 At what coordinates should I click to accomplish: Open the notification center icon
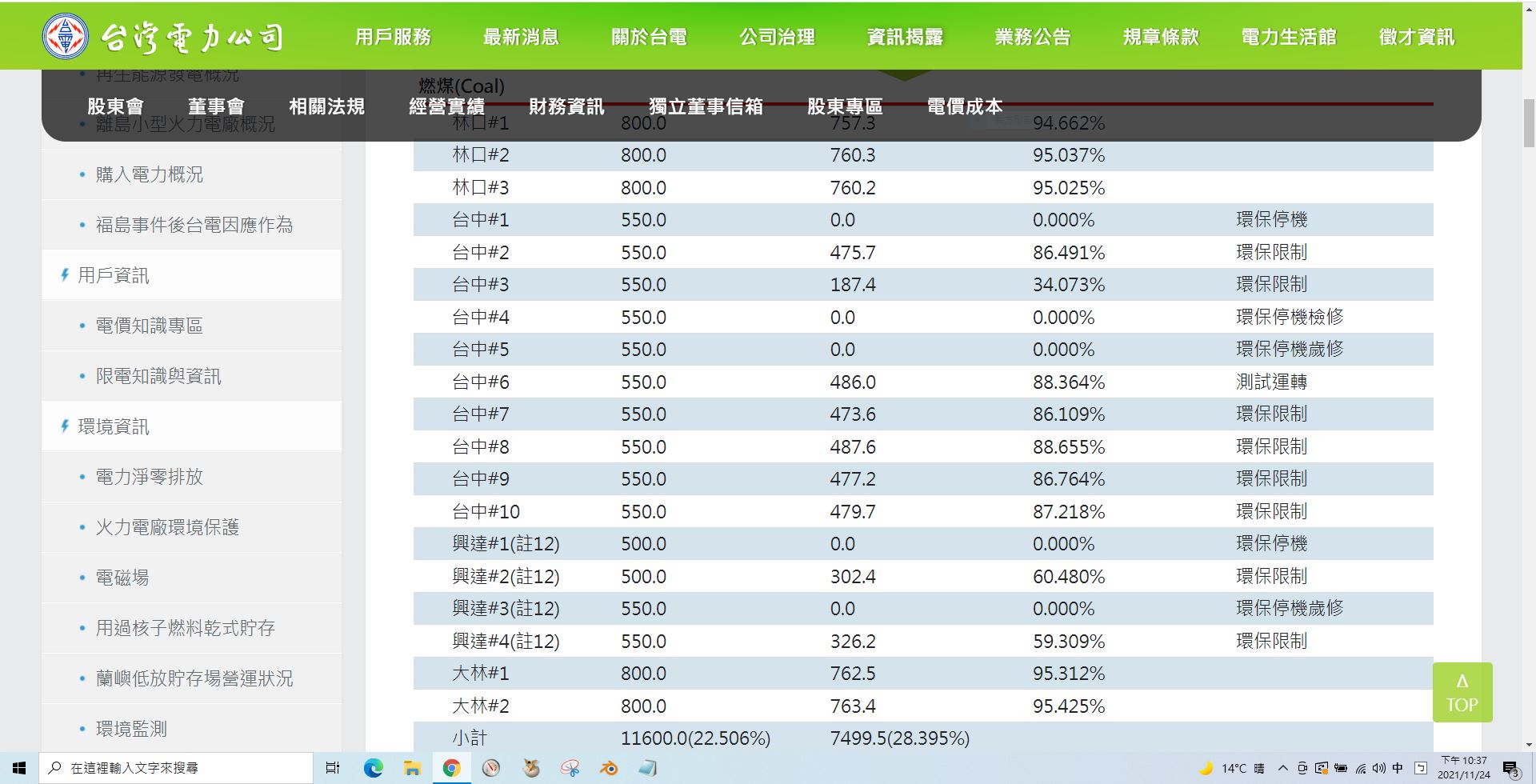point(1510,769)
